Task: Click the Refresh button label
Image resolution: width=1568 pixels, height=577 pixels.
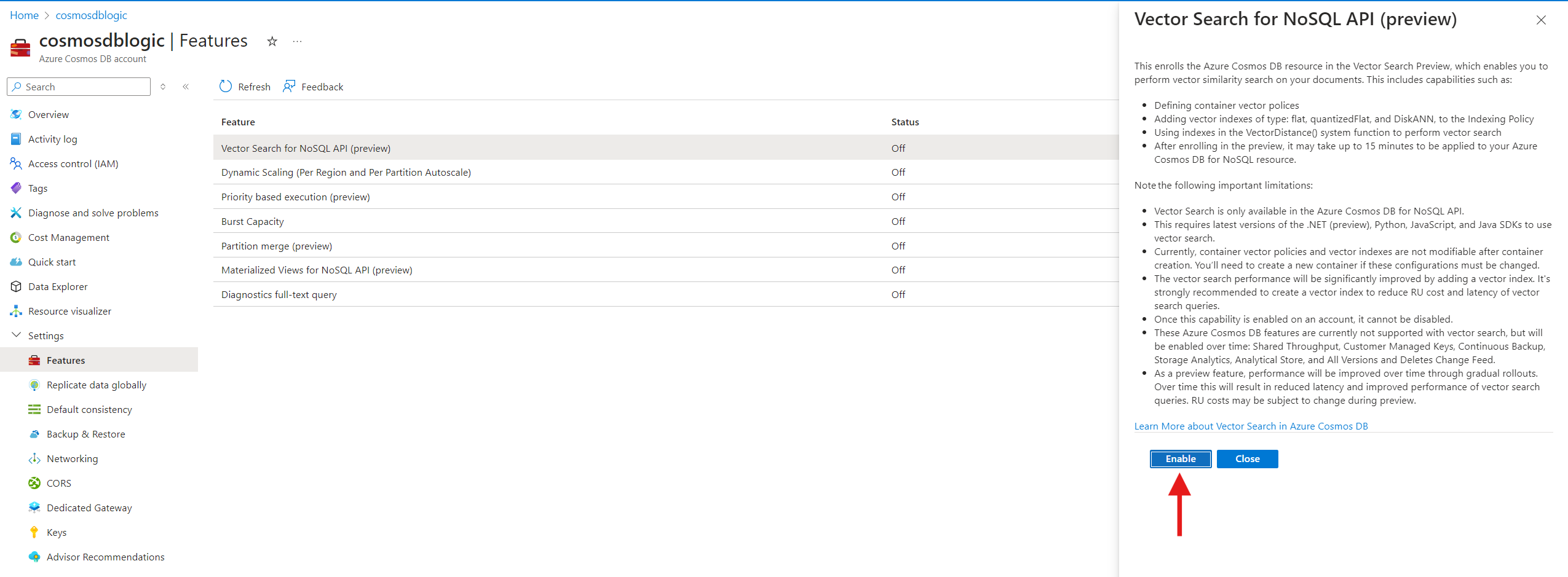Action: click(254, 87)
